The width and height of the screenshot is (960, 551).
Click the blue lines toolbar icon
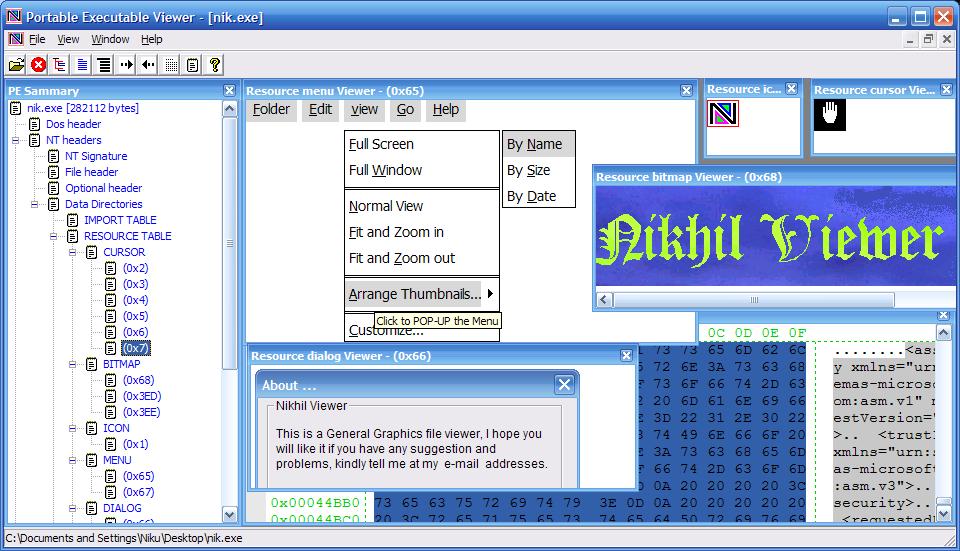coord(83,64)
